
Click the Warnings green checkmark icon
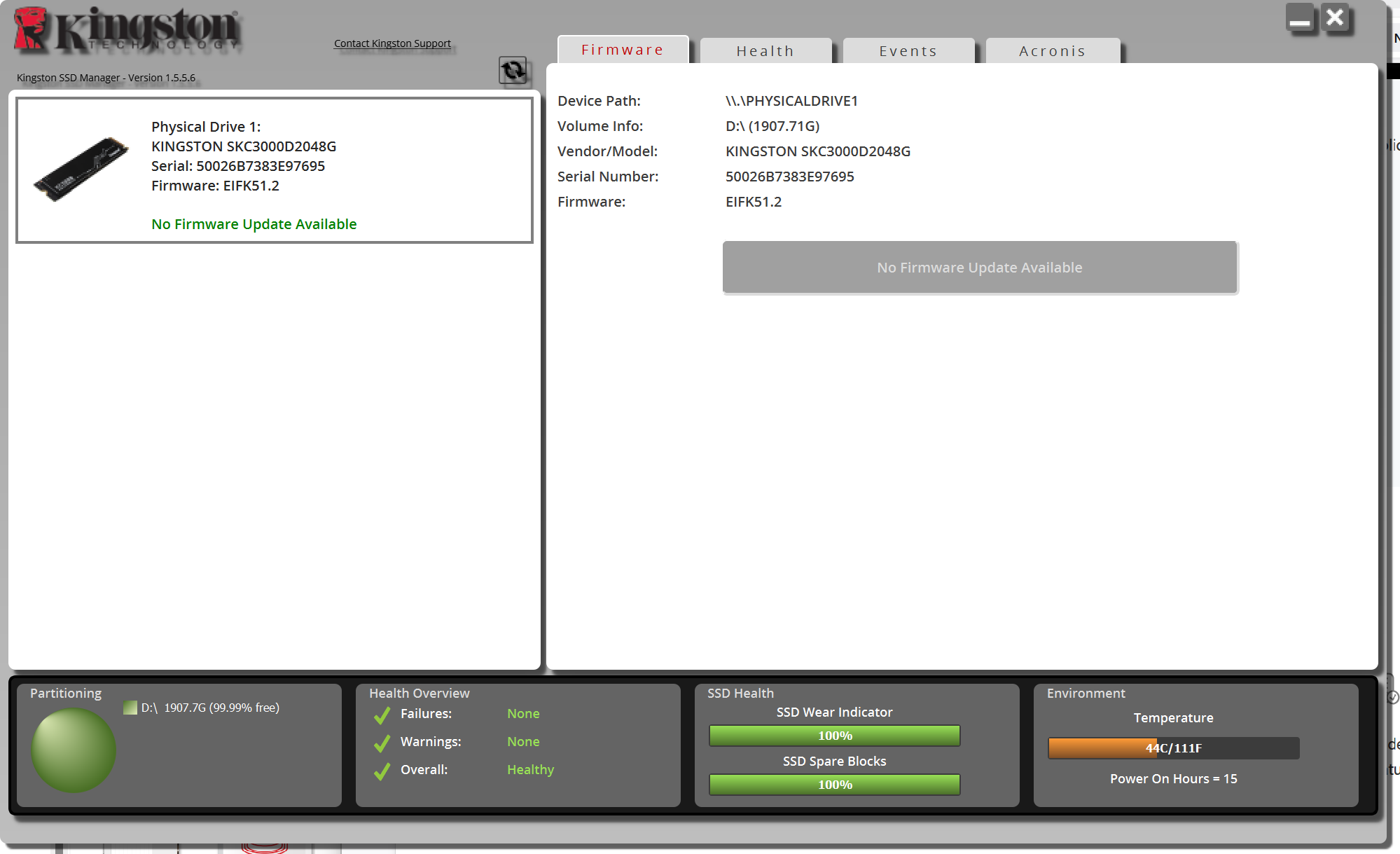click(382, 743)
